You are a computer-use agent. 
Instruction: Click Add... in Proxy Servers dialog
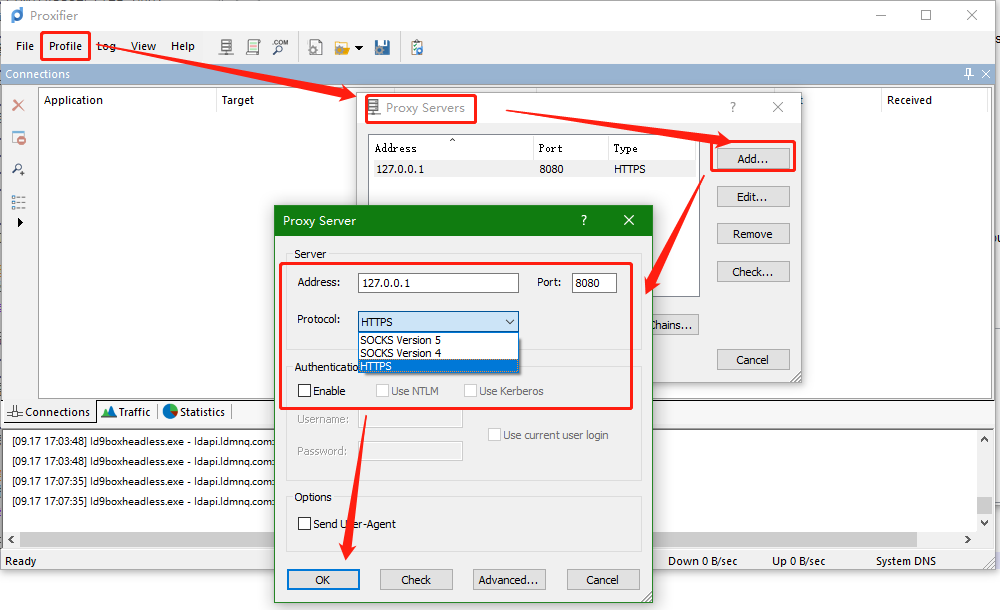pos(753,159)
